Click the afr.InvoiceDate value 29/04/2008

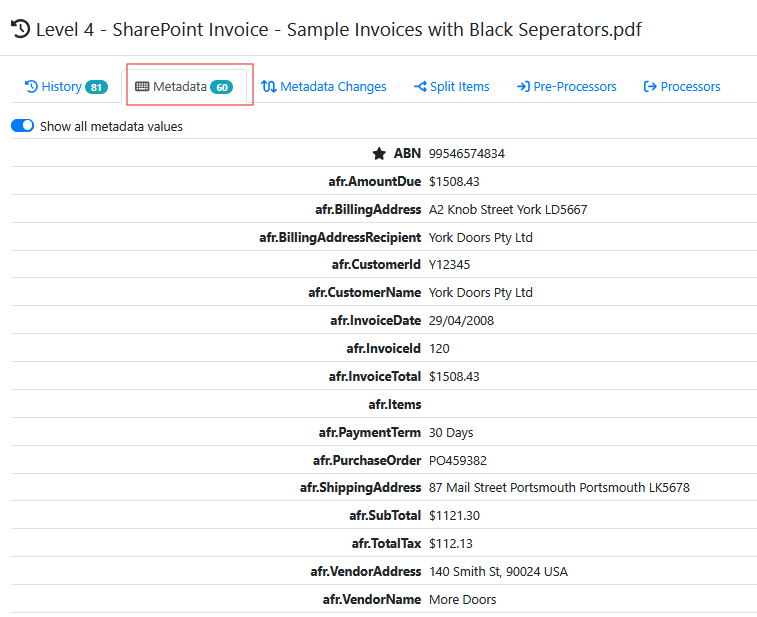(x=461, y=321)
